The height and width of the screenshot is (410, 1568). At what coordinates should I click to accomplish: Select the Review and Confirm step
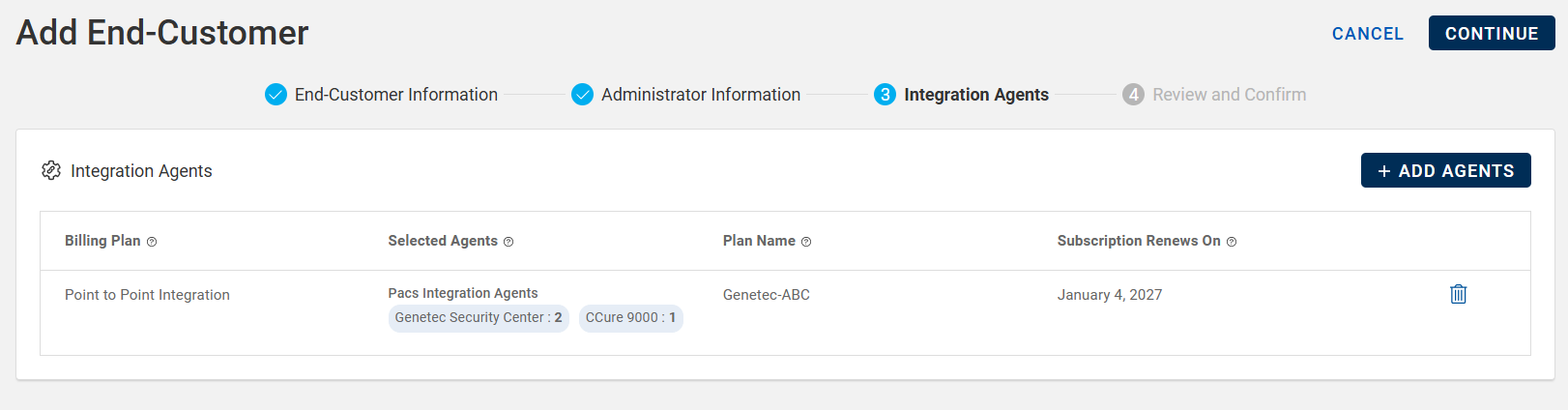[1229, 95]
